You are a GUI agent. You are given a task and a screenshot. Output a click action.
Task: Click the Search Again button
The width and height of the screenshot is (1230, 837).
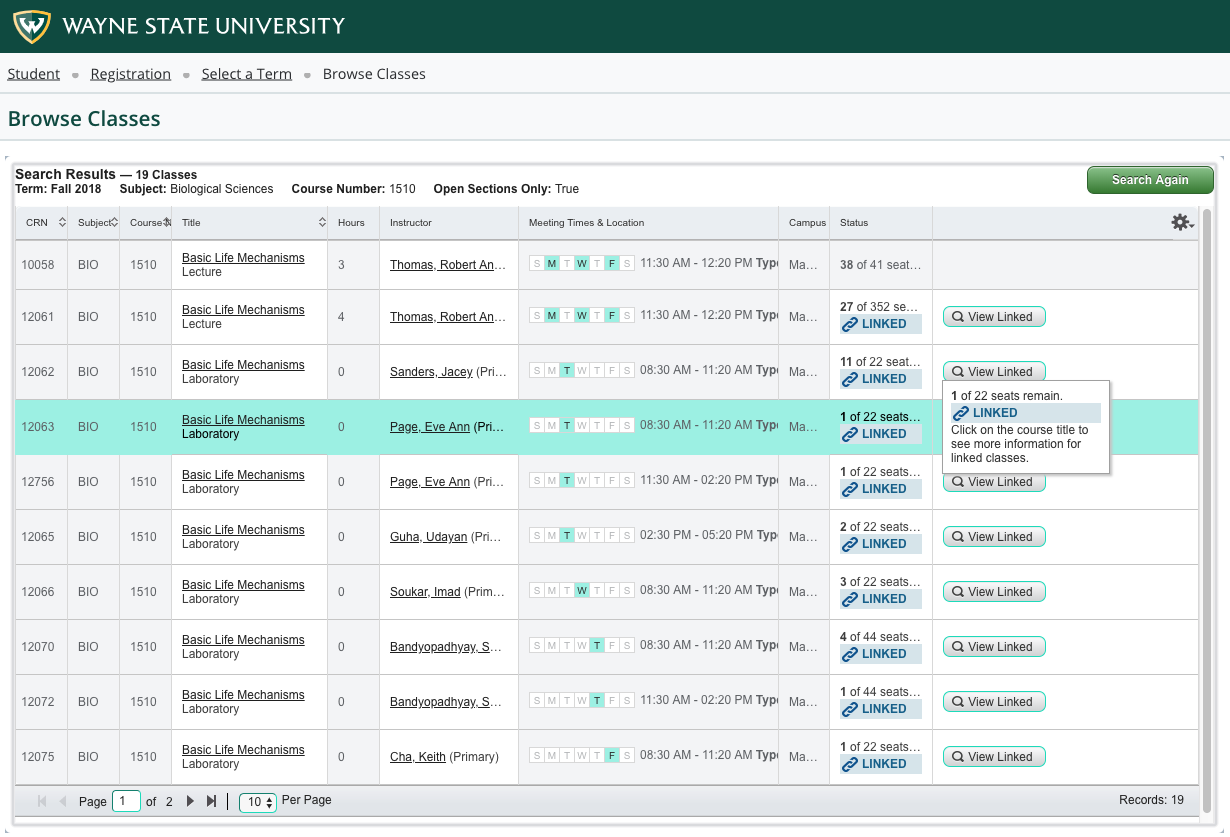[x=1150, y=180]
